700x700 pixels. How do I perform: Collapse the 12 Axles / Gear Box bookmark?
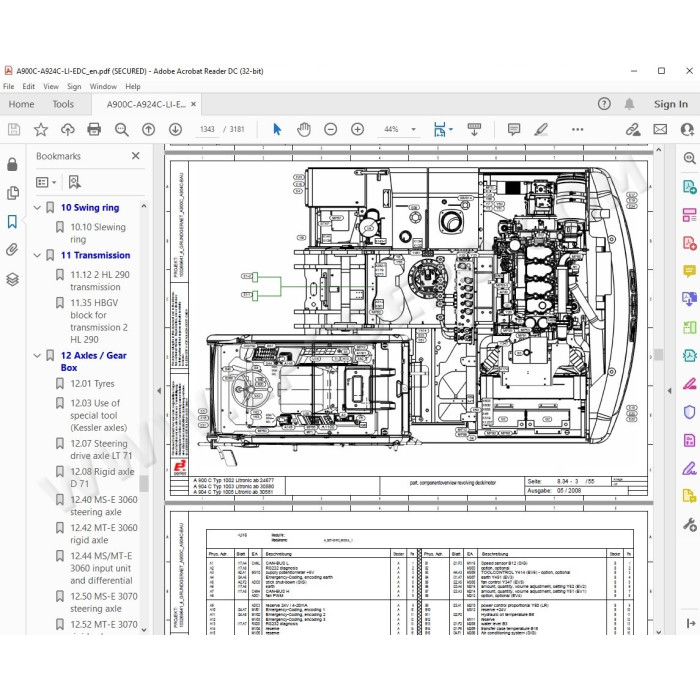coord(38,356)
